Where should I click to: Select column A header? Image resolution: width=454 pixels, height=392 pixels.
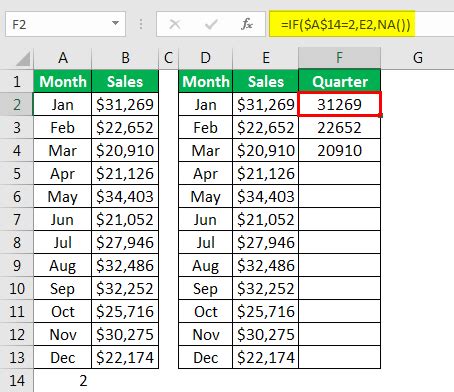[63, 58]
